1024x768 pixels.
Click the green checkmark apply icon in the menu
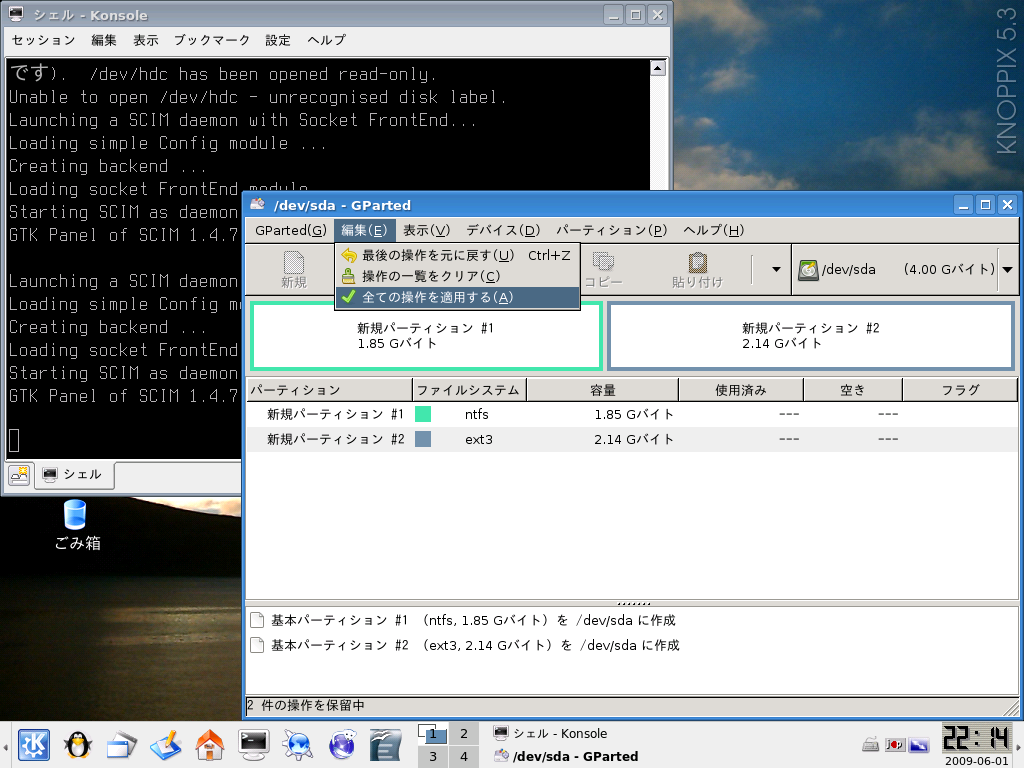point(349,297)
